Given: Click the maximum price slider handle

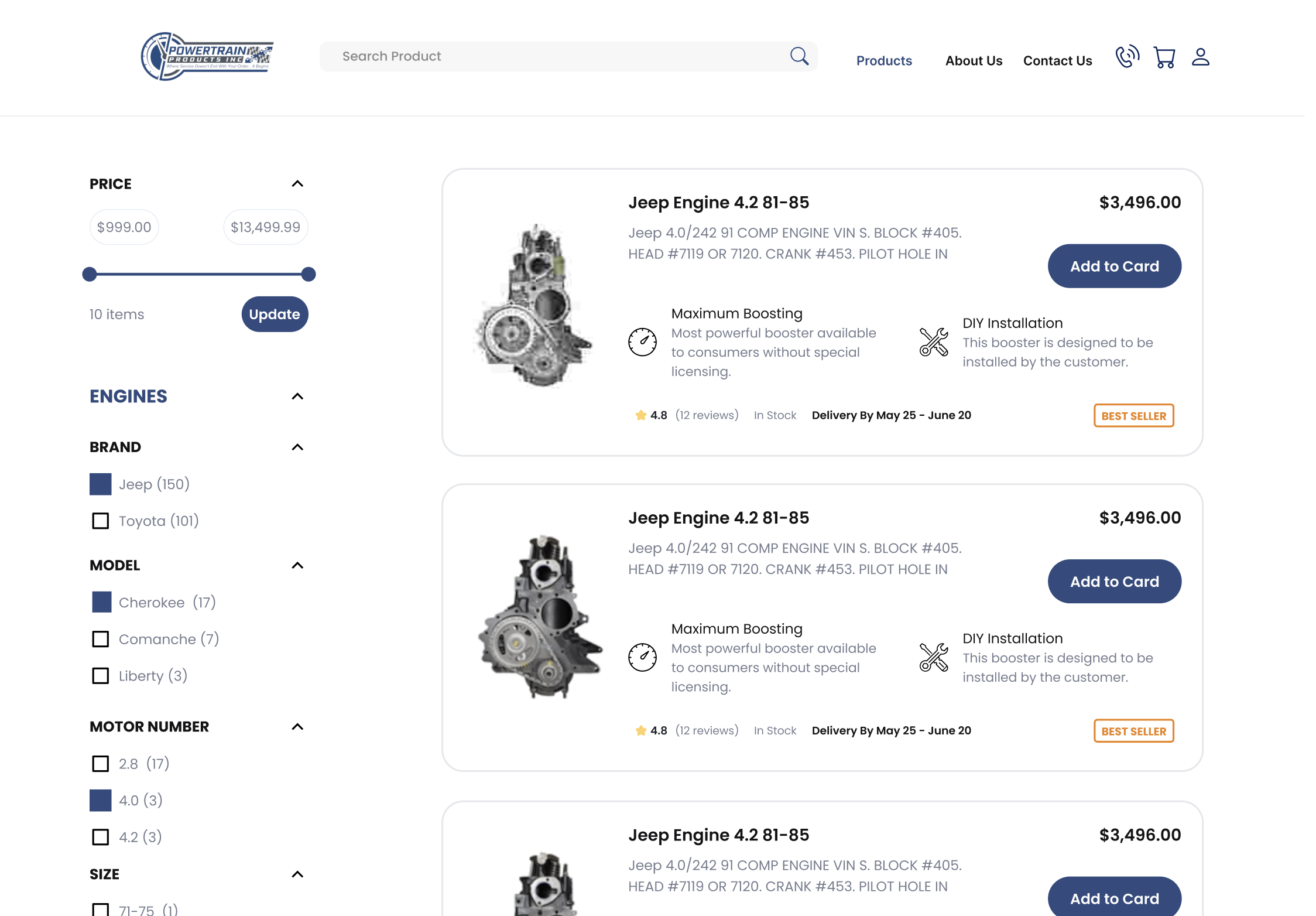Looking at the screenshot, I should [309, 274].
